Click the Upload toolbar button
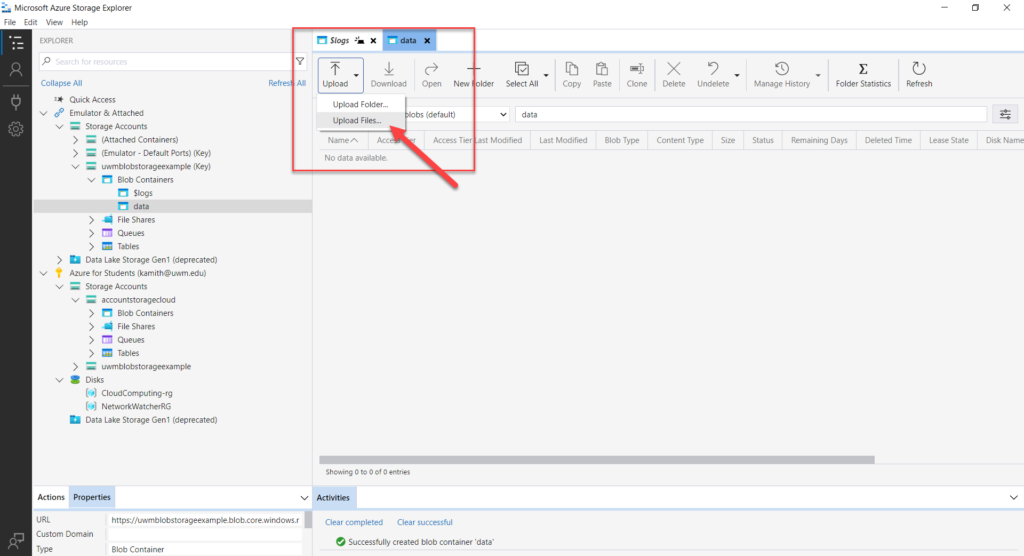 click(x=335, y=74)
